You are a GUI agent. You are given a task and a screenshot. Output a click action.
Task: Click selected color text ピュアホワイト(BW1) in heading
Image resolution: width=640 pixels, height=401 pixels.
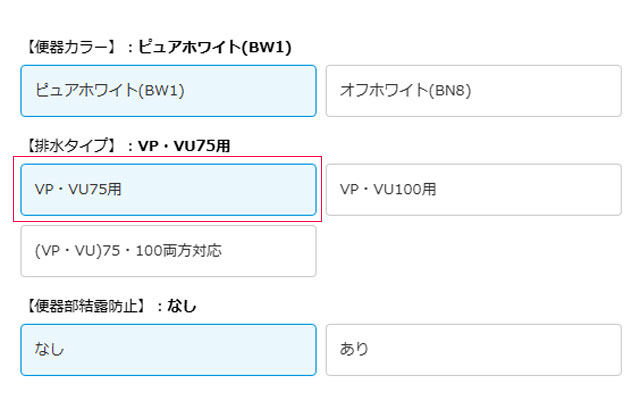214,47
